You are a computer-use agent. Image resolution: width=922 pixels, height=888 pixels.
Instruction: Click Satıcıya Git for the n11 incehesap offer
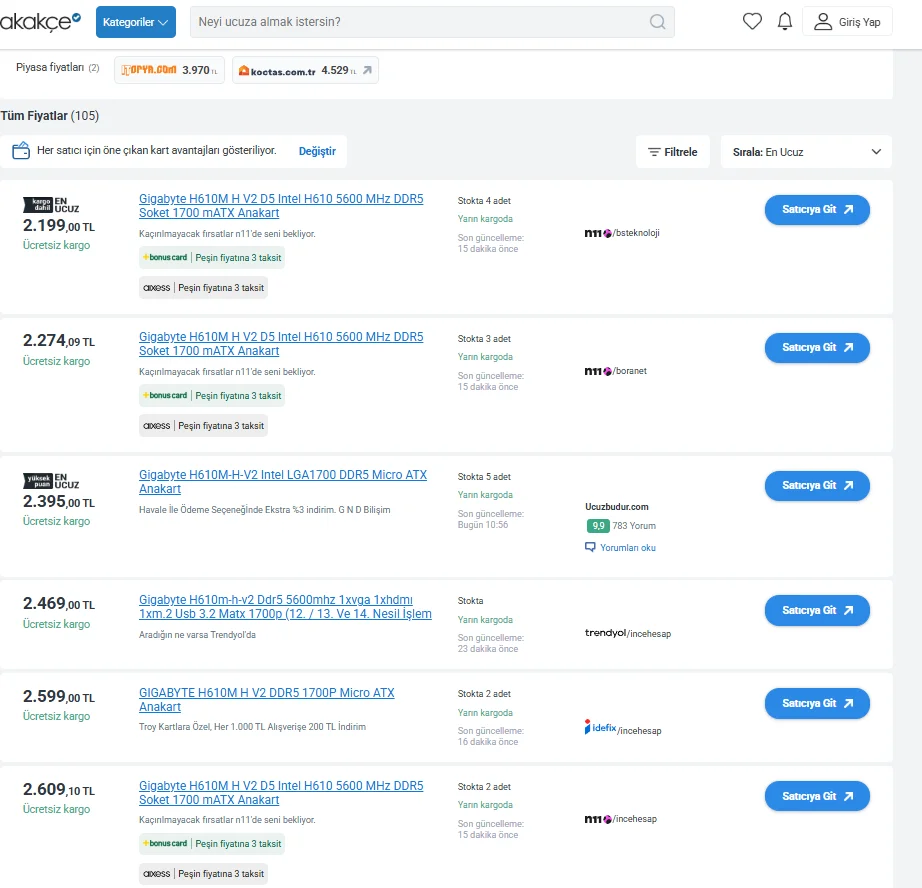817,796
